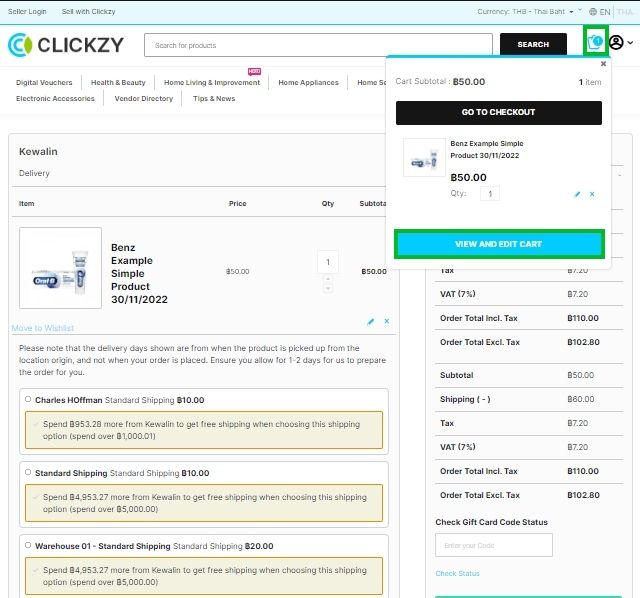Image resolution: width=640 pixels, height=598 pixels.
Task: Click Move to Wishlist link
Action: click(42, 328)
